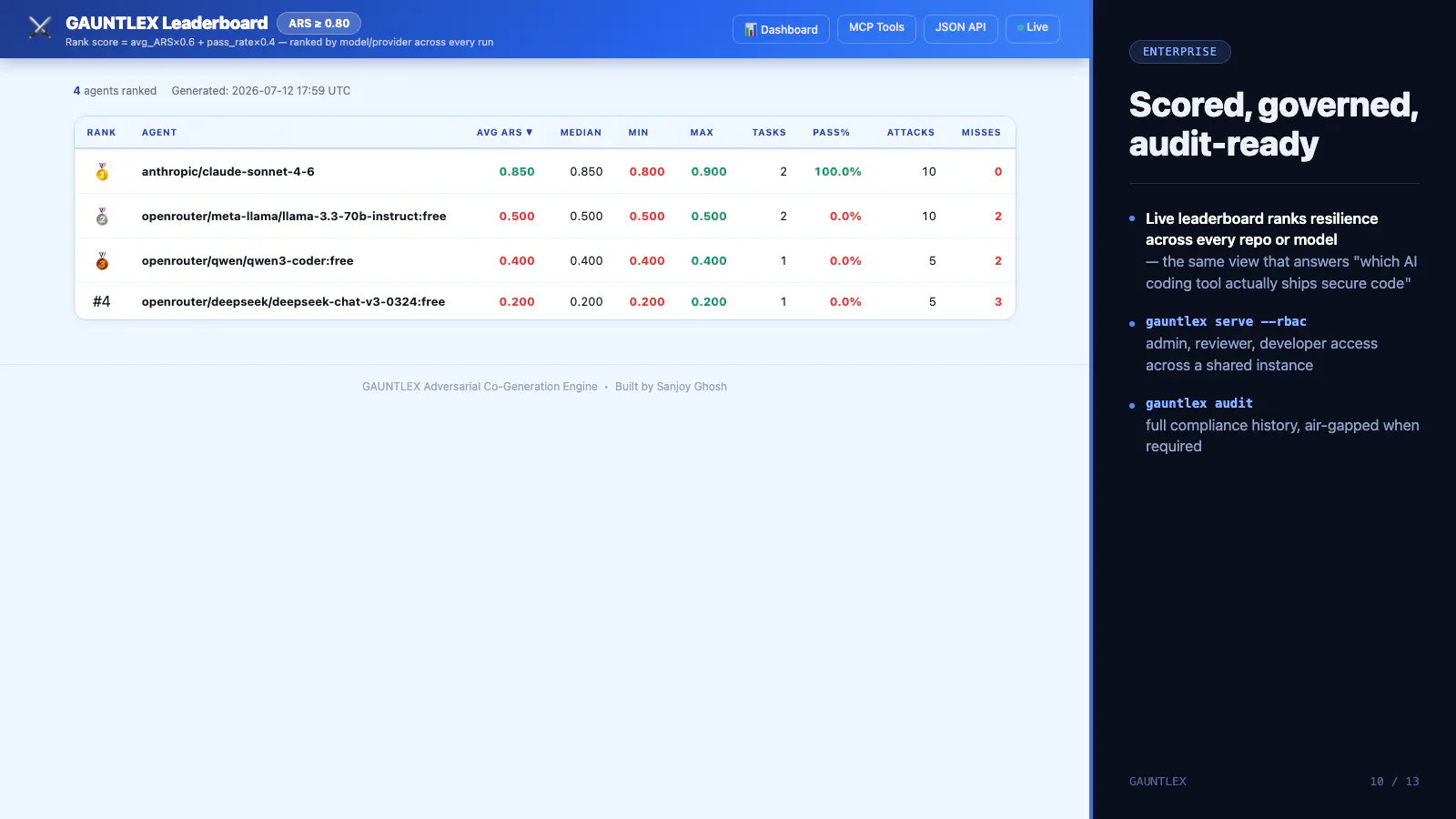Select agent deepseek-chat-v3-0324:free
1456x819 pixels.
[x=293, y=302]
